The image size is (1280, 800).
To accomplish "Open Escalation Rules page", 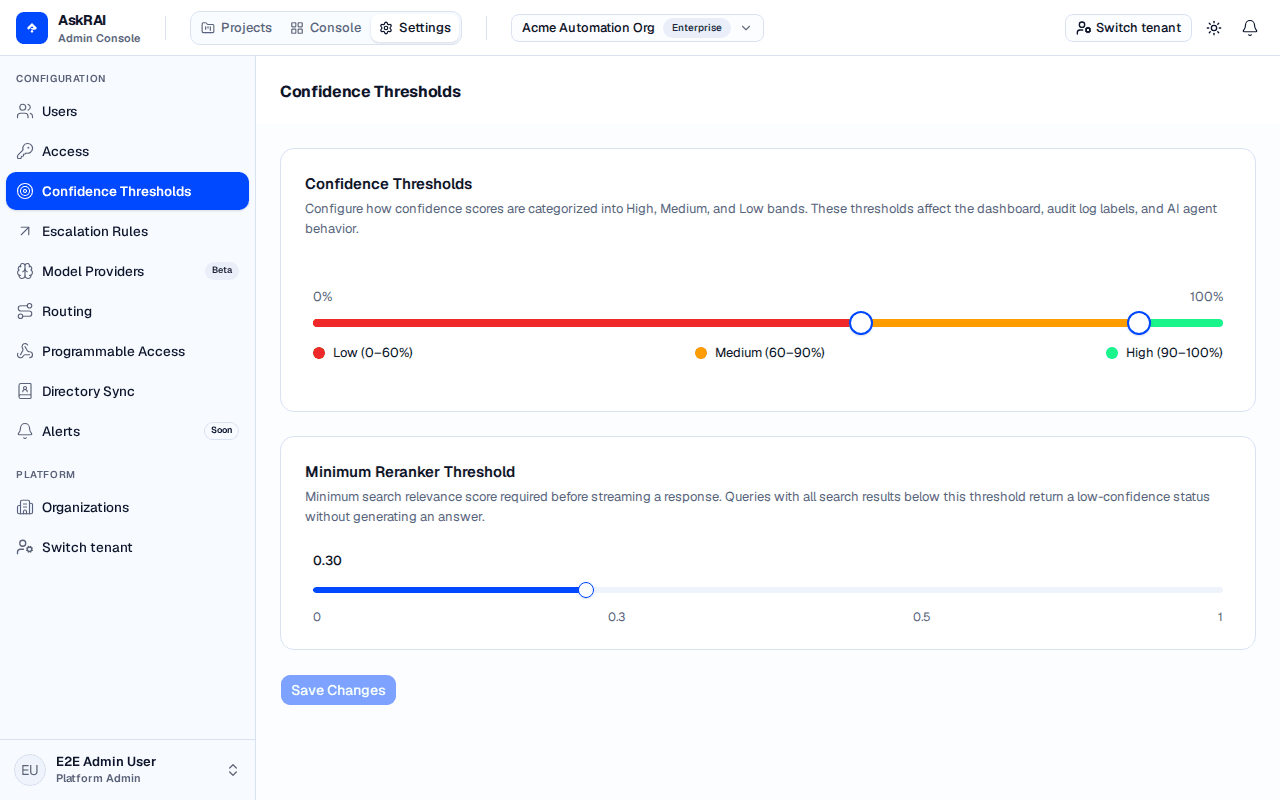I will (x=127, y=231).
